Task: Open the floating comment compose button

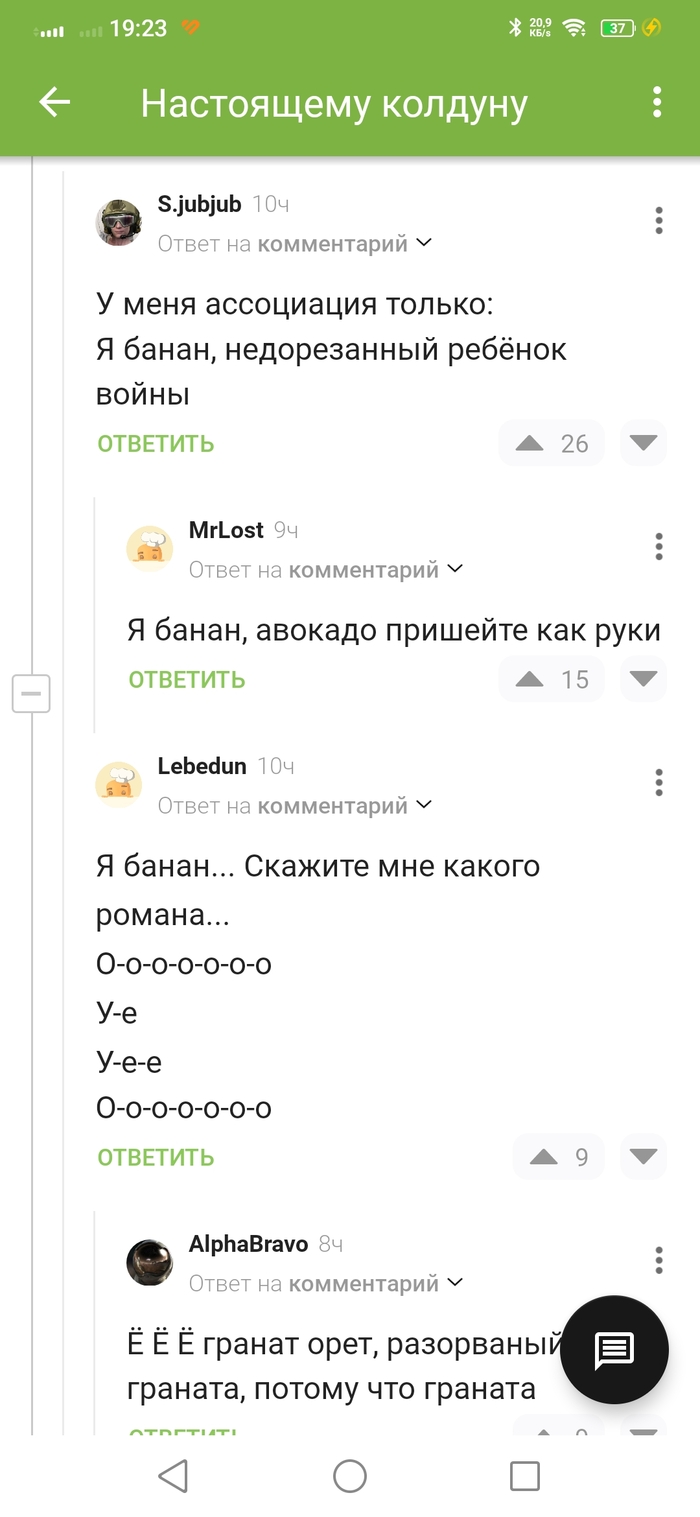Action: pyautogui.click(x=613, y=1351)
